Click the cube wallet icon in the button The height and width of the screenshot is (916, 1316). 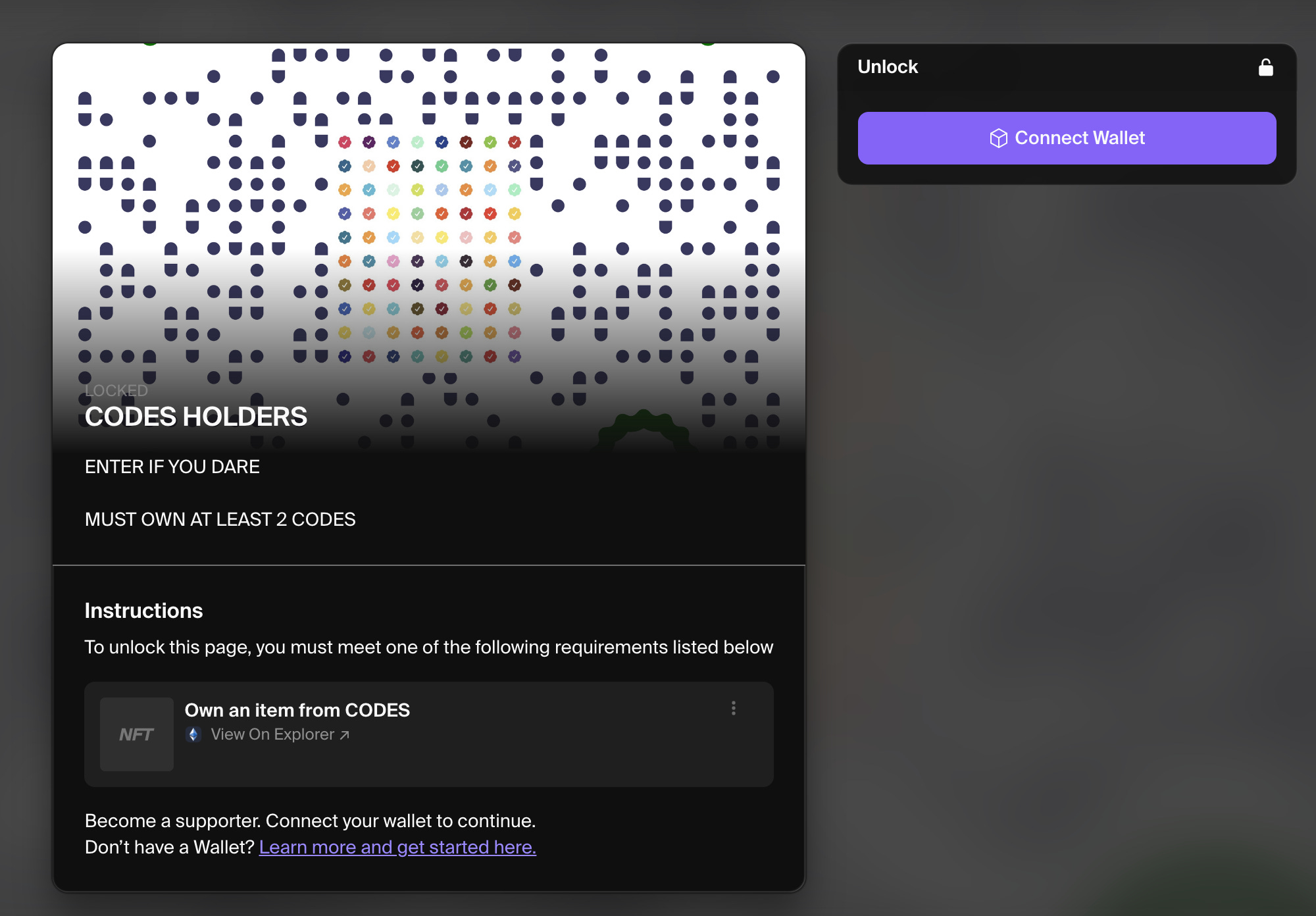(998, 138)
